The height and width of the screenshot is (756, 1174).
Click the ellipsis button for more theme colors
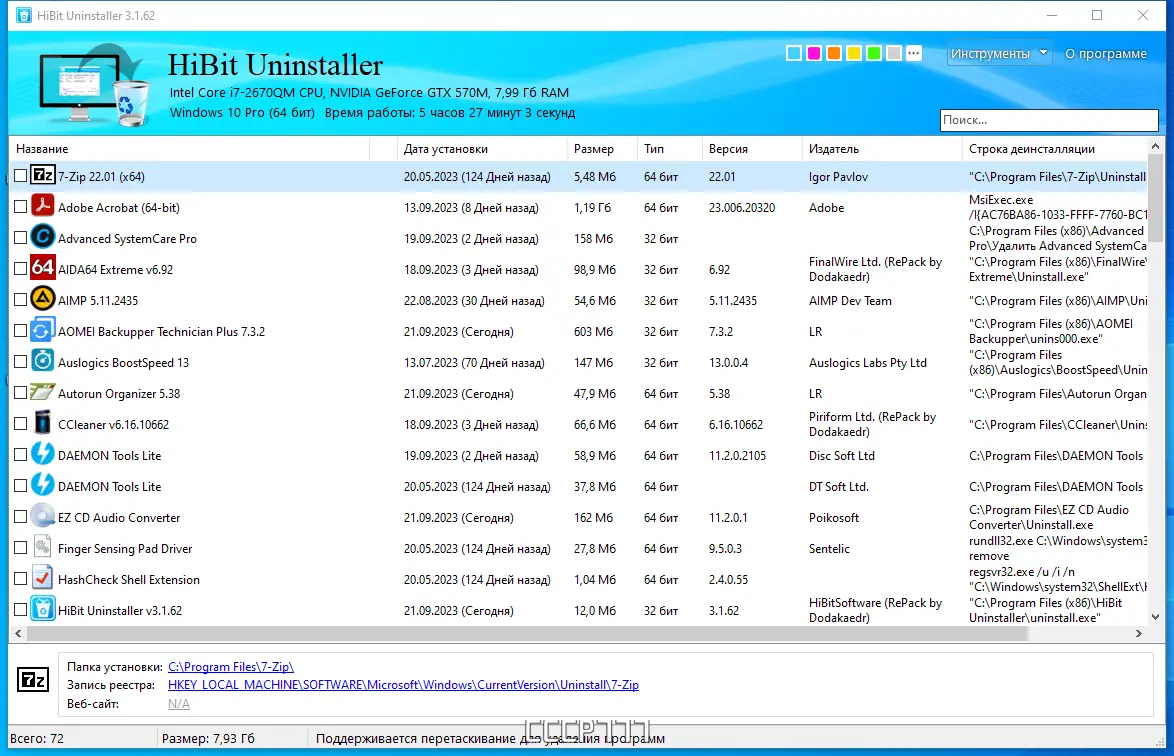click(x=913, y=52)
